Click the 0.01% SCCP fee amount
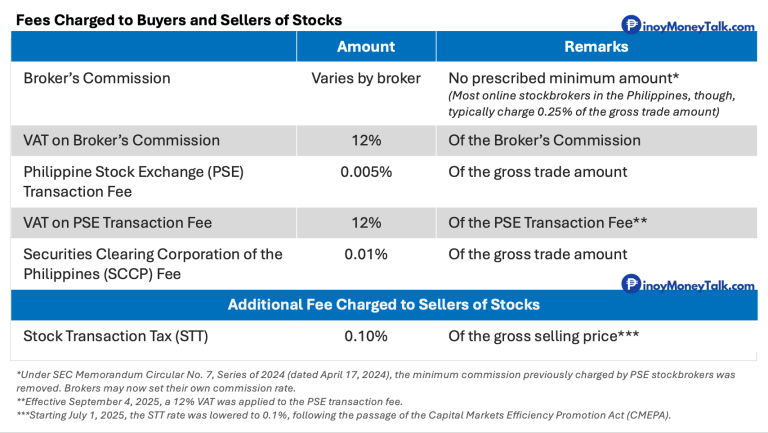This screenshot has width=768, height=433. pos(366,254)
